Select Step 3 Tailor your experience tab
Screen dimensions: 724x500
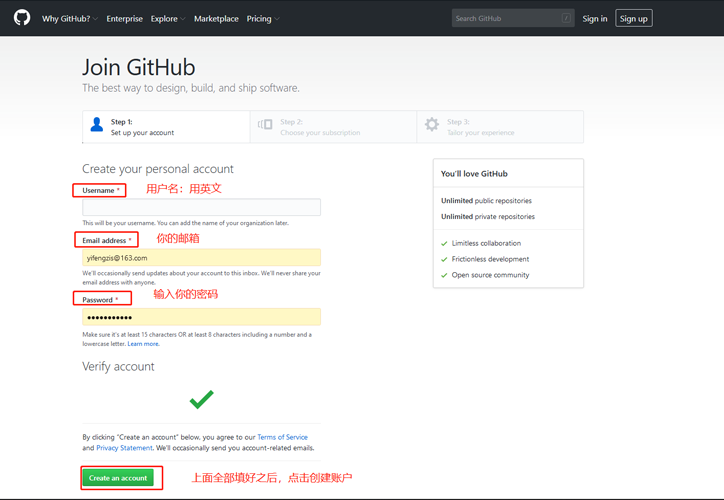click(500, 127)
